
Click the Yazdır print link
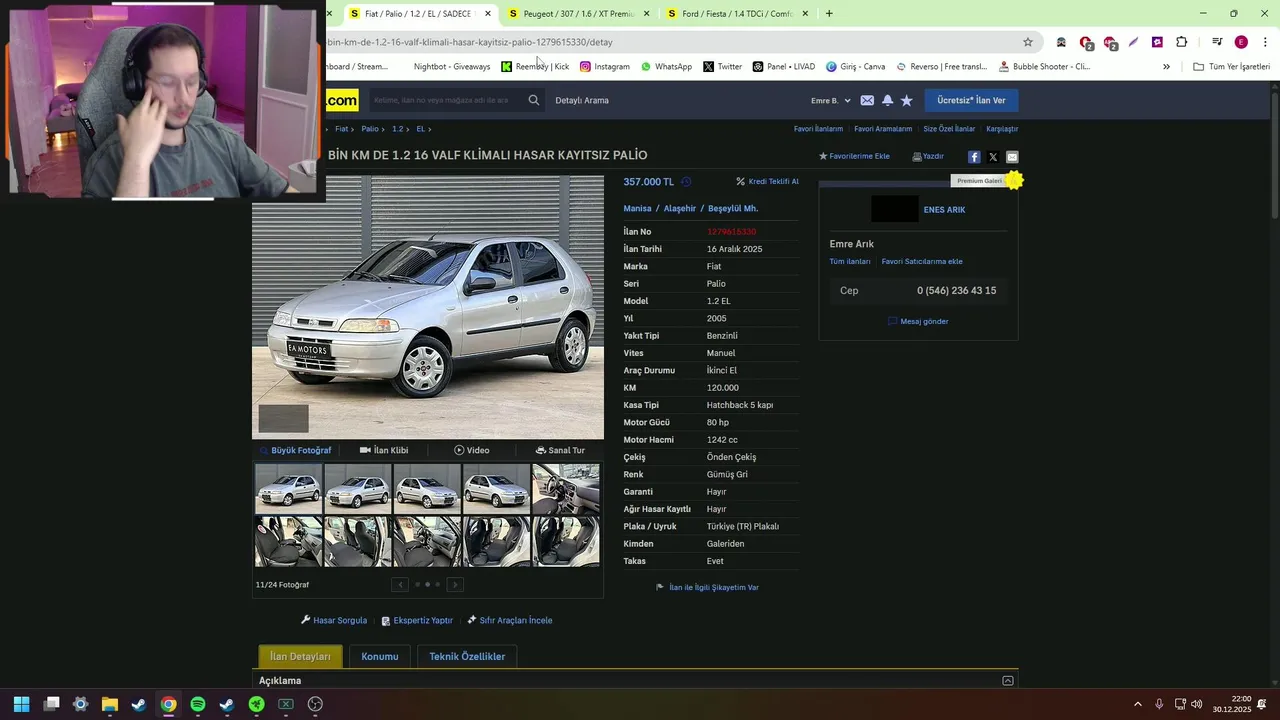click(928, 156)
